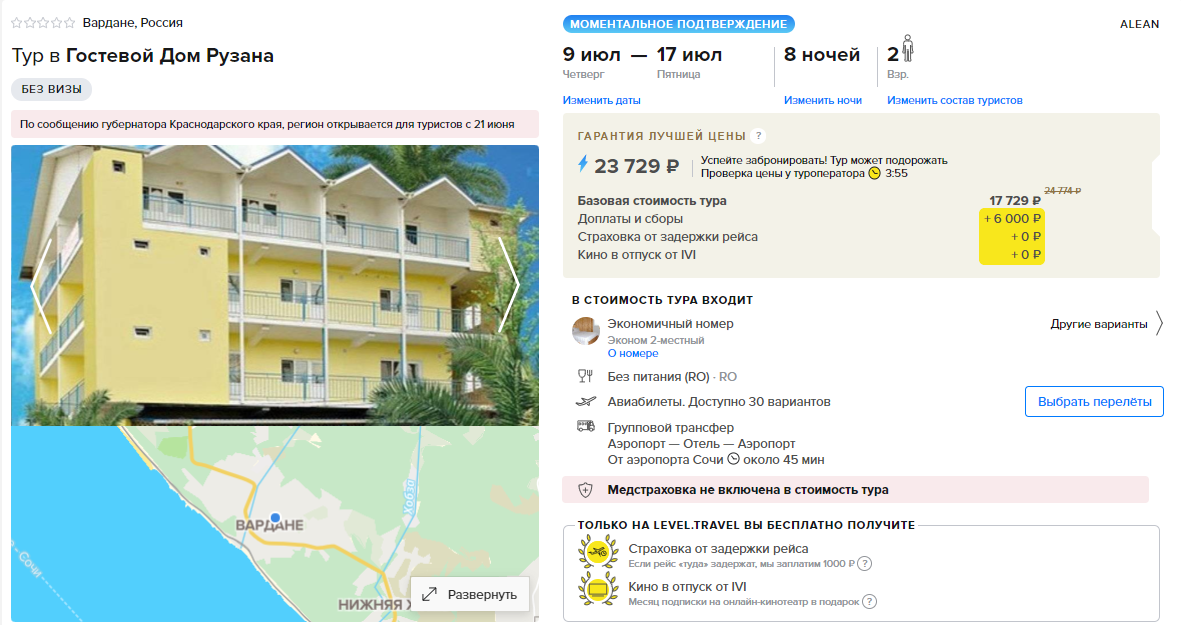Click the yellow IVI cinema badge icon
Image resolution: width=1181 pixels, height=625 pixels.
(x=598, y=588)
